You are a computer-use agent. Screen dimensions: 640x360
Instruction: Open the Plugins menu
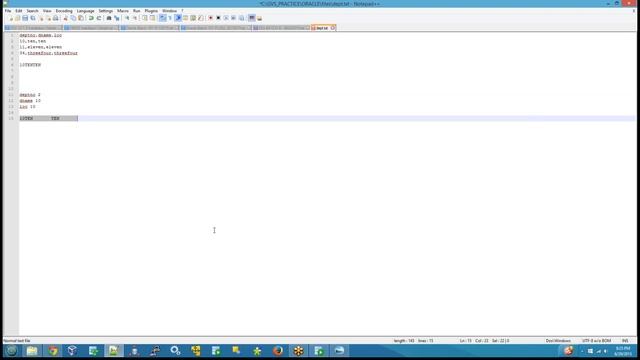[x=151, y=11]
